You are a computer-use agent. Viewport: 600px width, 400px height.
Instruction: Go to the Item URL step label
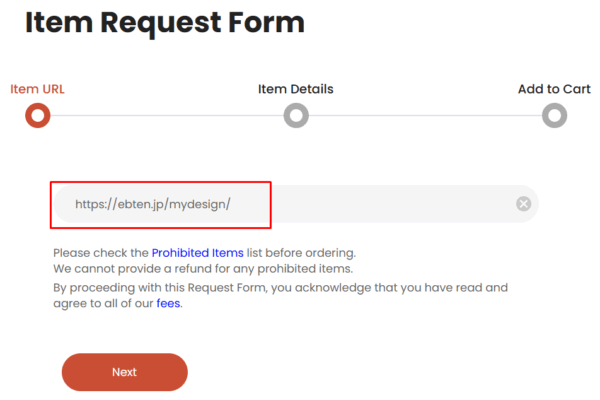(37, 89)
